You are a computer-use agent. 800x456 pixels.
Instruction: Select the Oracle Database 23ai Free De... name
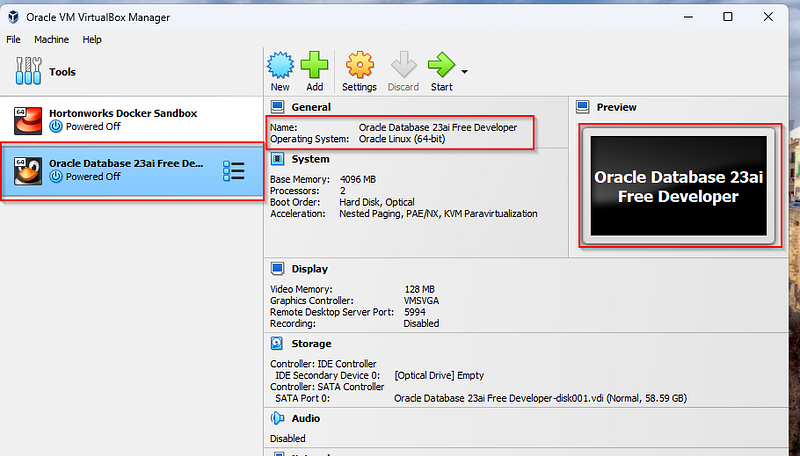[x=126, y=163]
